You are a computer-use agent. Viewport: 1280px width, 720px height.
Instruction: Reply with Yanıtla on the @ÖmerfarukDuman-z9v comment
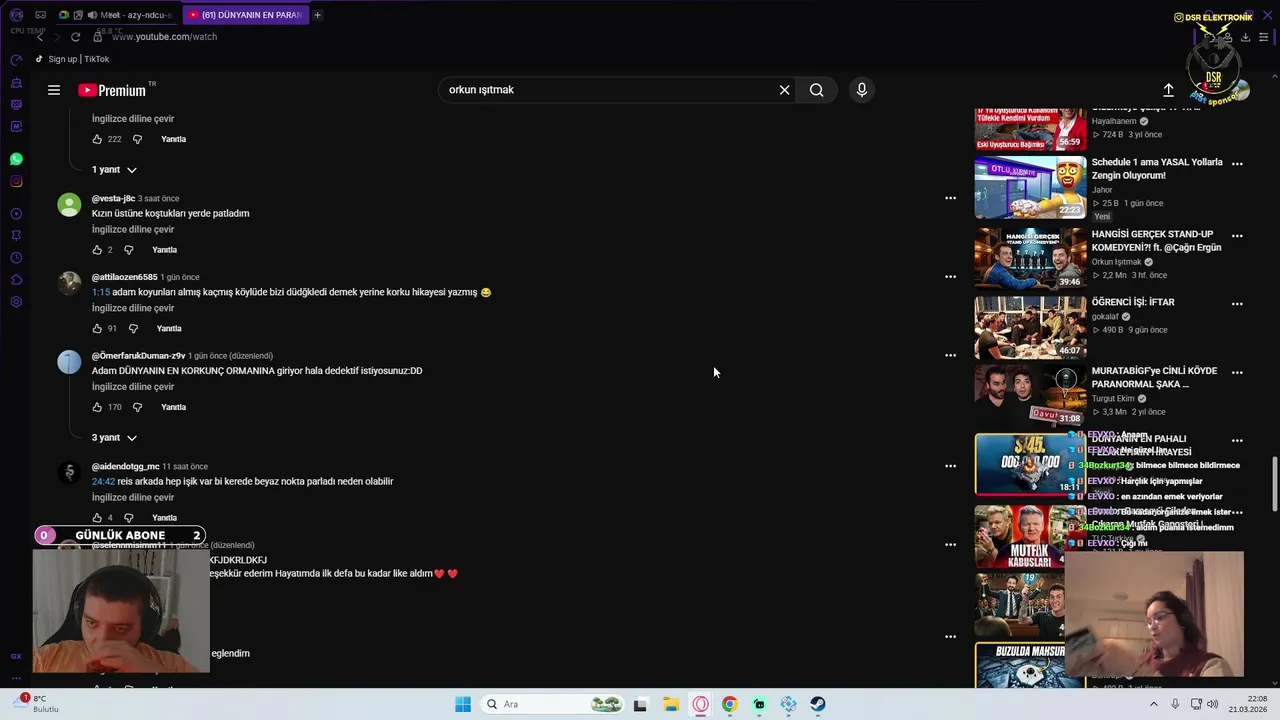click(174, 407)
